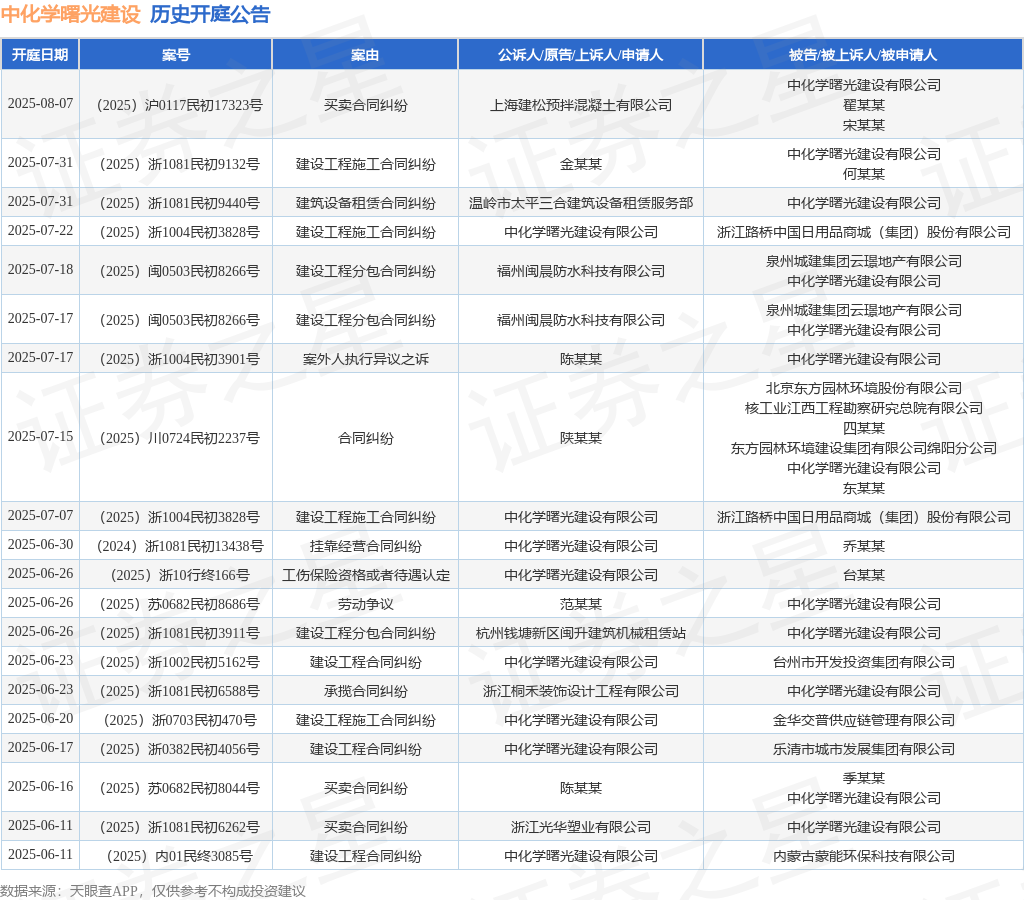Click plaintiff 范某某
The height and width of the screenshot is (900, 1024).
581,604
